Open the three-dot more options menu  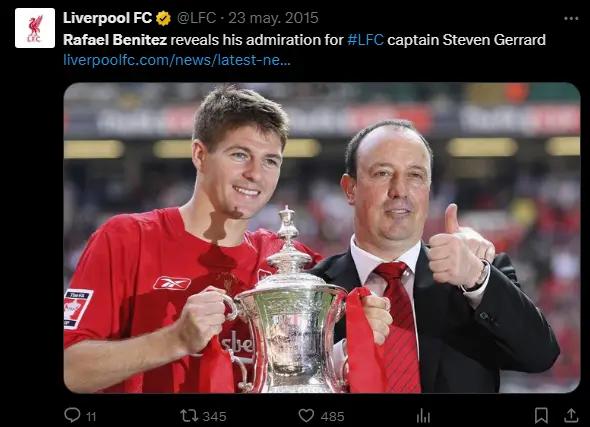coord(571,18)
